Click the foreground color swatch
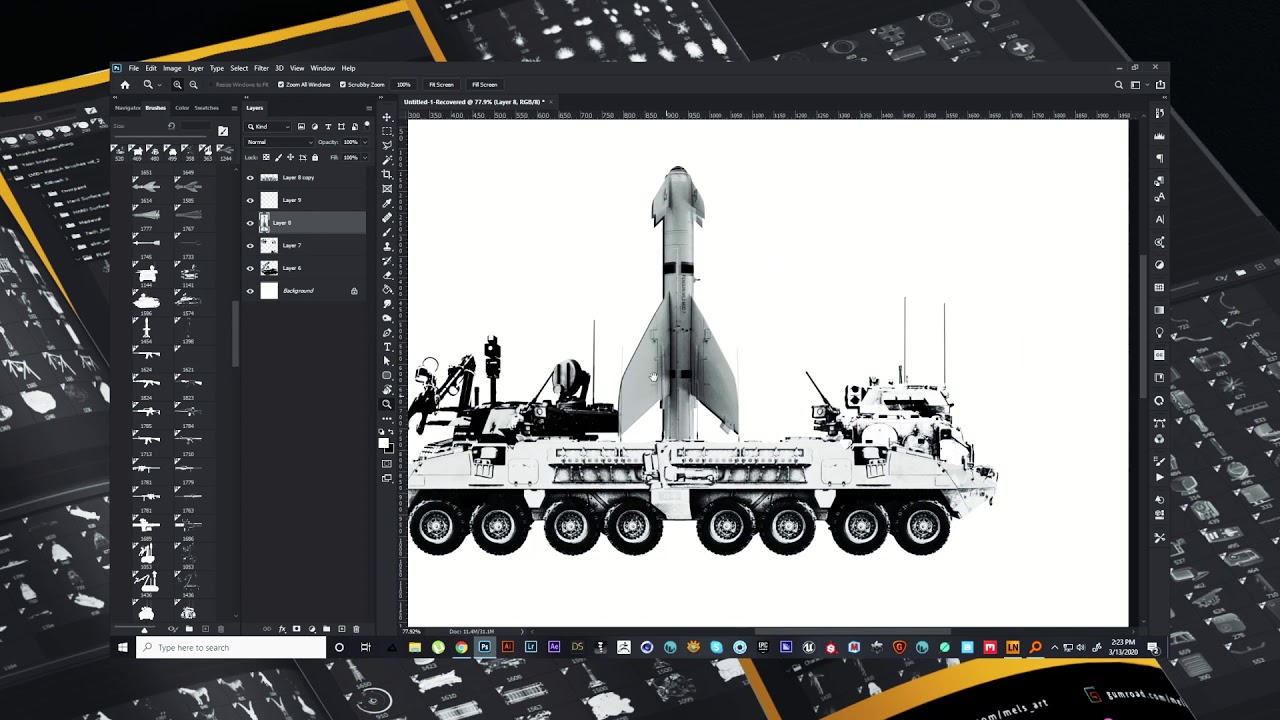The width and height of the screenshot is (1280, 720). click(x=383, y=443)
